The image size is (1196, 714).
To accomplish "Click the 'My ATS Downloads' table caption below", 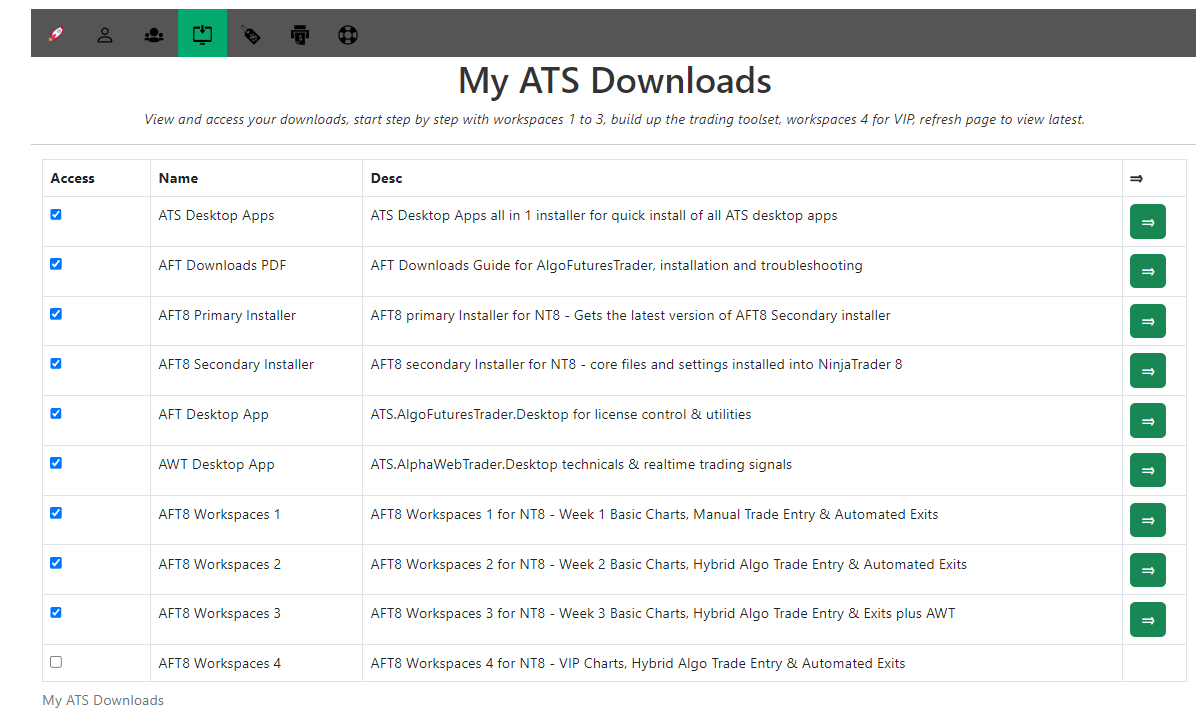I will [x=103, y=700].
